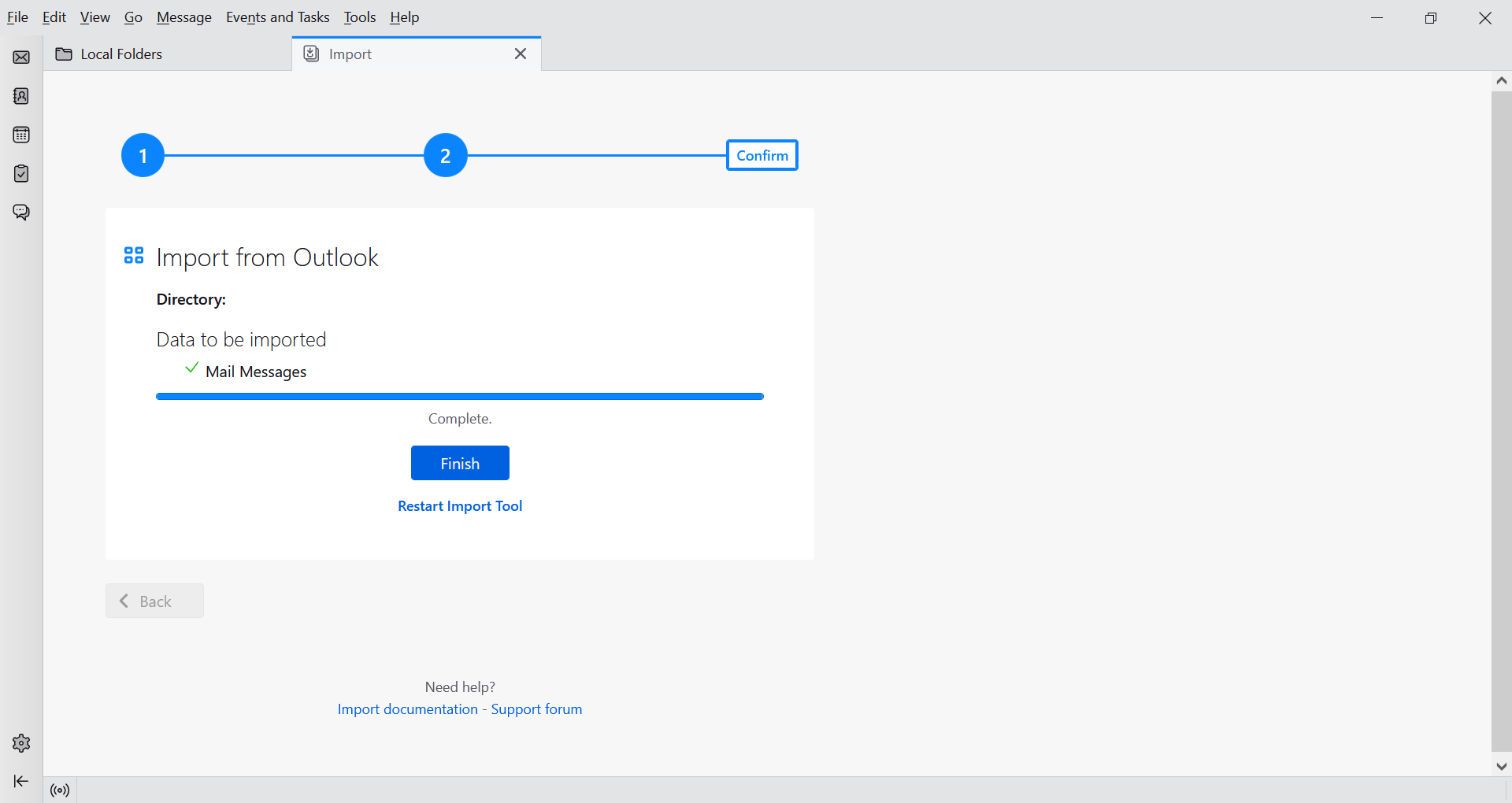Open the Tools menu

click(x=360, y=17)
